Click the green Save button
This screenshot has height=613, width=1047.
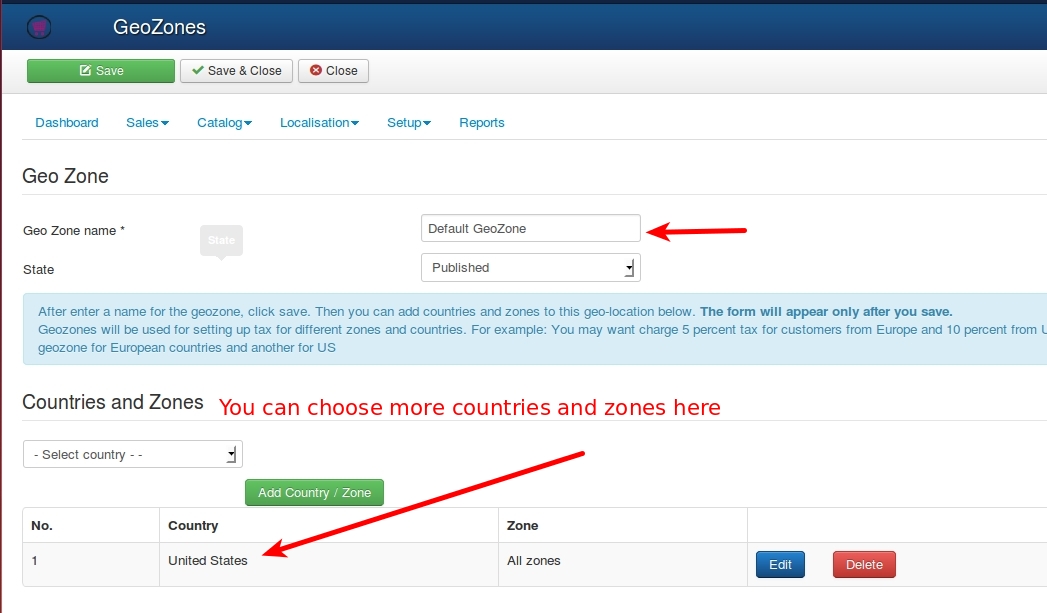(x=101, y=71)
